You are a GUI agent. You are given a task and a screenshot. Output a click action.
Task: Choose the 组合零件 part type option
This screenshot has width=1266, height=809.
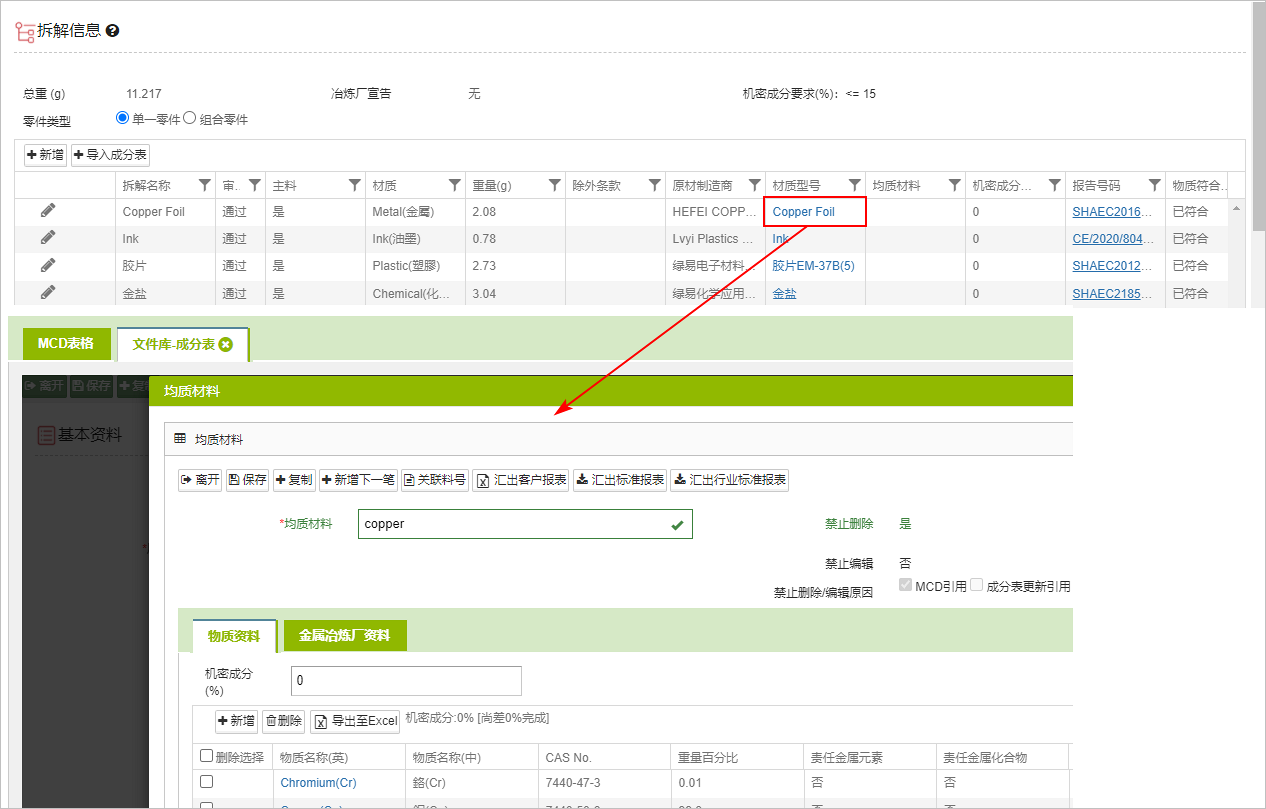point(189,118)
